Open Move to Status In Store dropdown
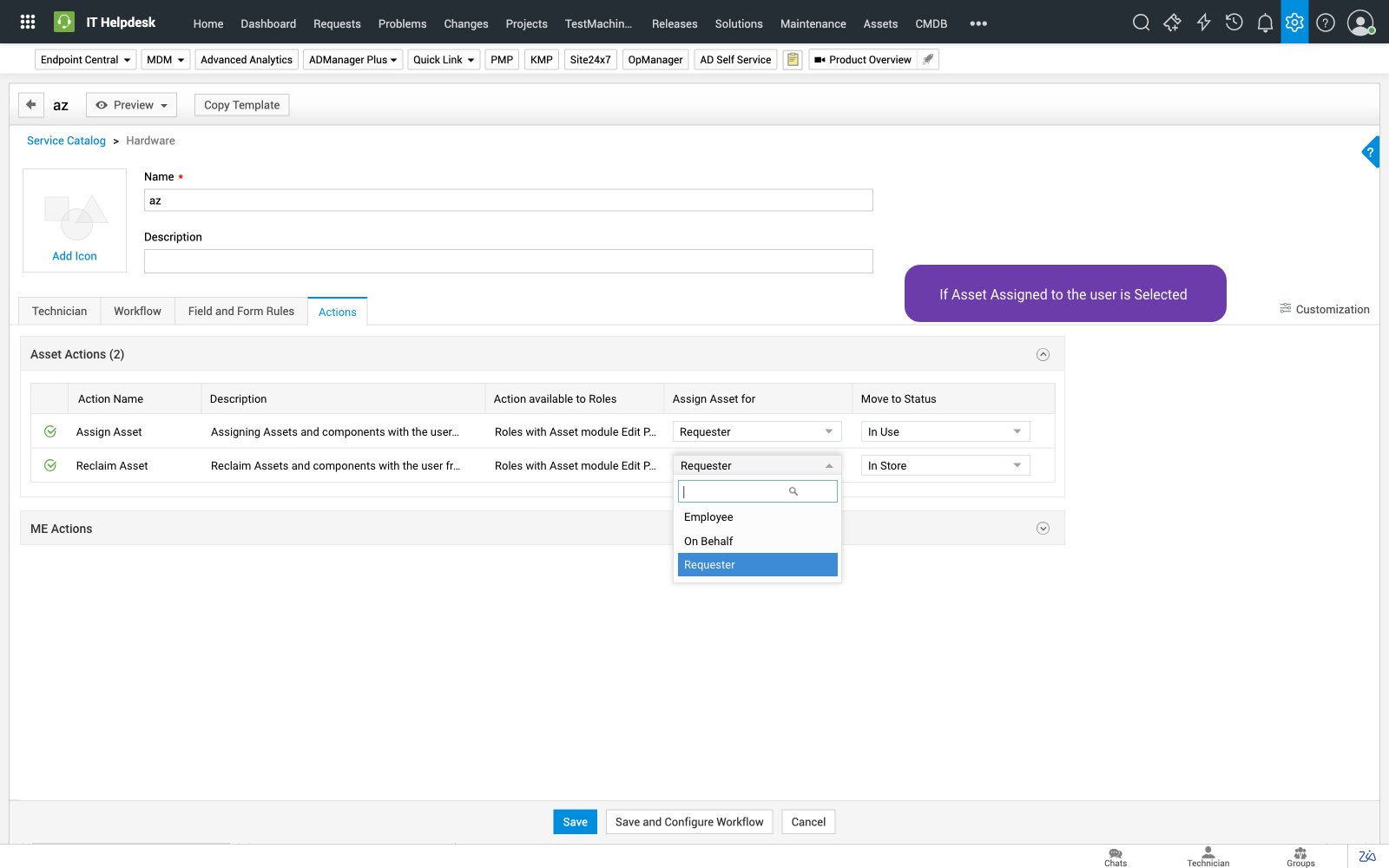Screen dimensions: 1389x868 tap(945, 465)
